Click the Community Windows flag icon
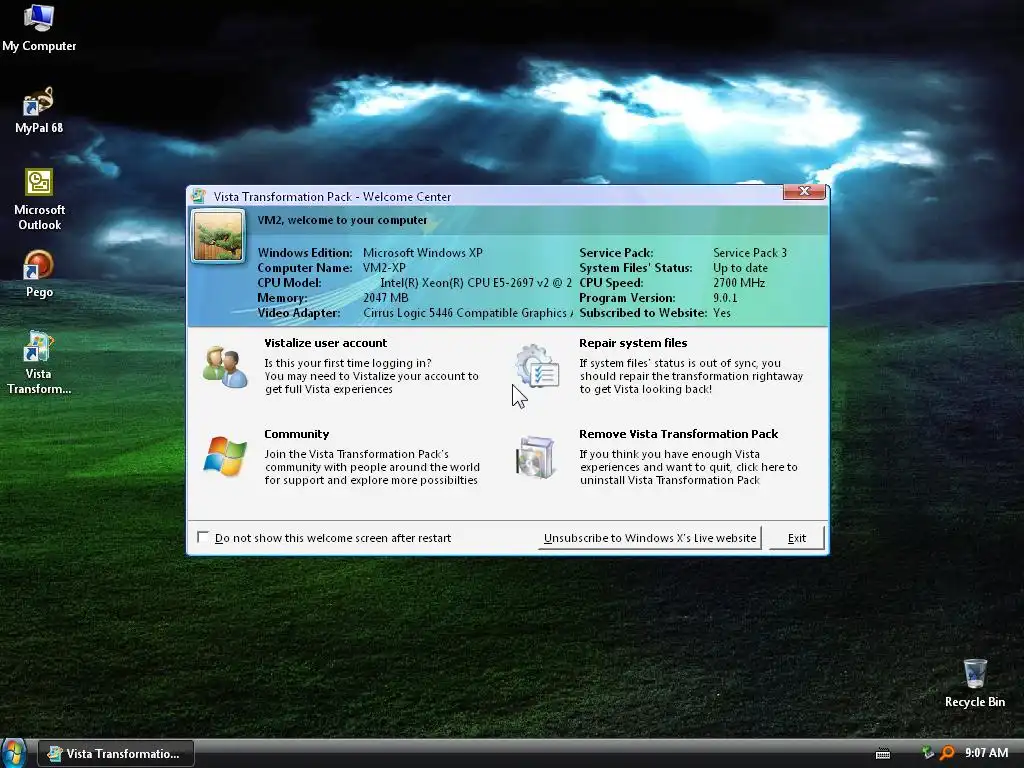Image resolution: width=1024 pixels, height=768 pixels. [x=225, y=456]
